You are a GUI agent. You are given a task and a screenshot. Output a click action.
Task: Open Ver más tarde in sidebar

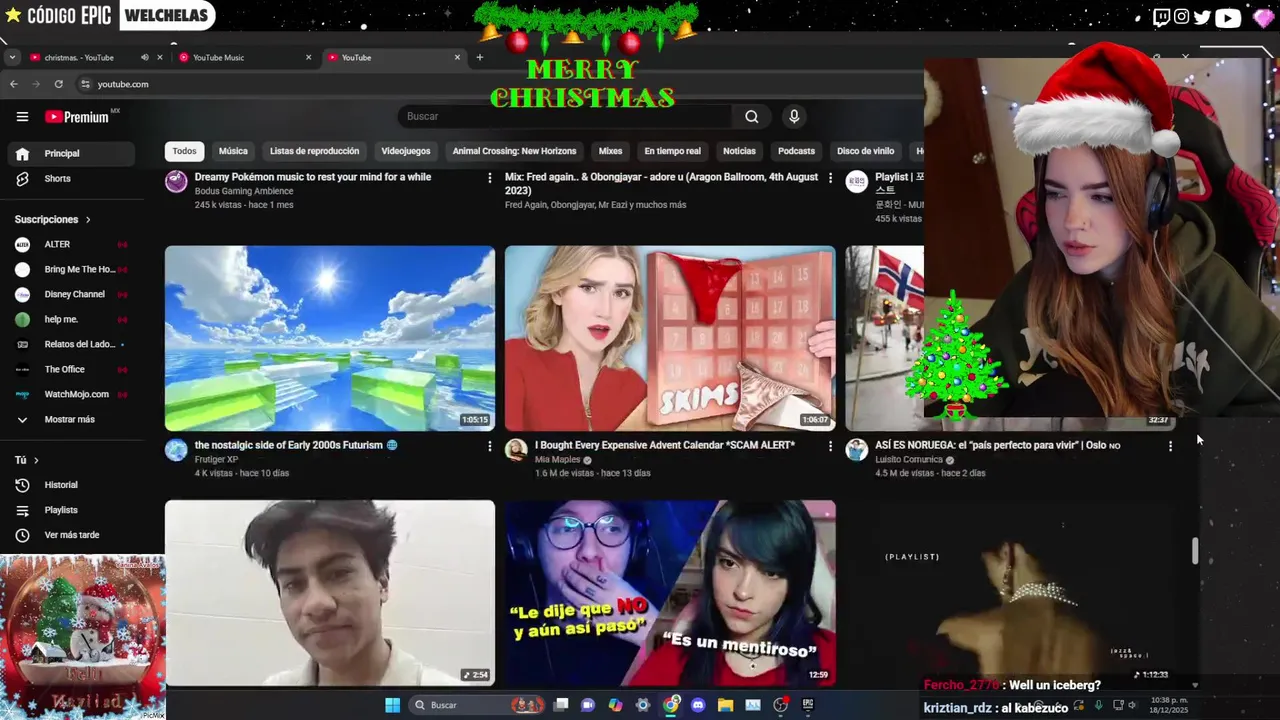click(70, 535)
